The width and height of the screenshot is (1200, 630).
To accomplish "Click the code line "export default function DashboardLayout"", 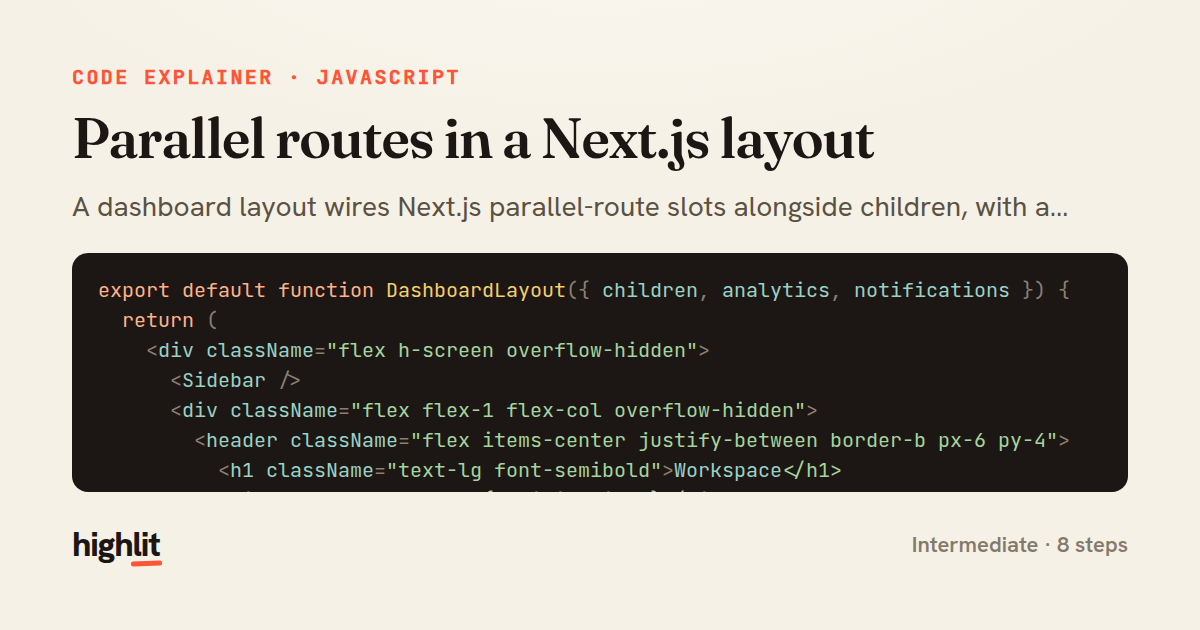I will (x=585, y=291).
